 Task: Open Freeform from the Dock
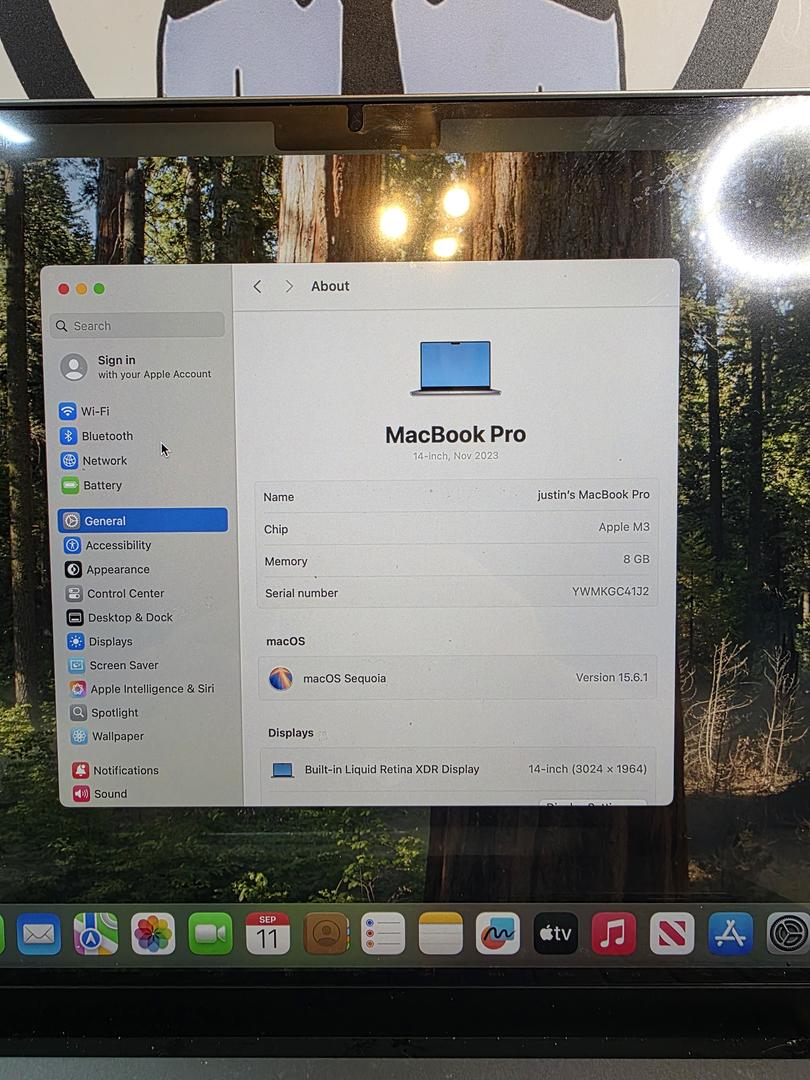[x=498, y=934]
